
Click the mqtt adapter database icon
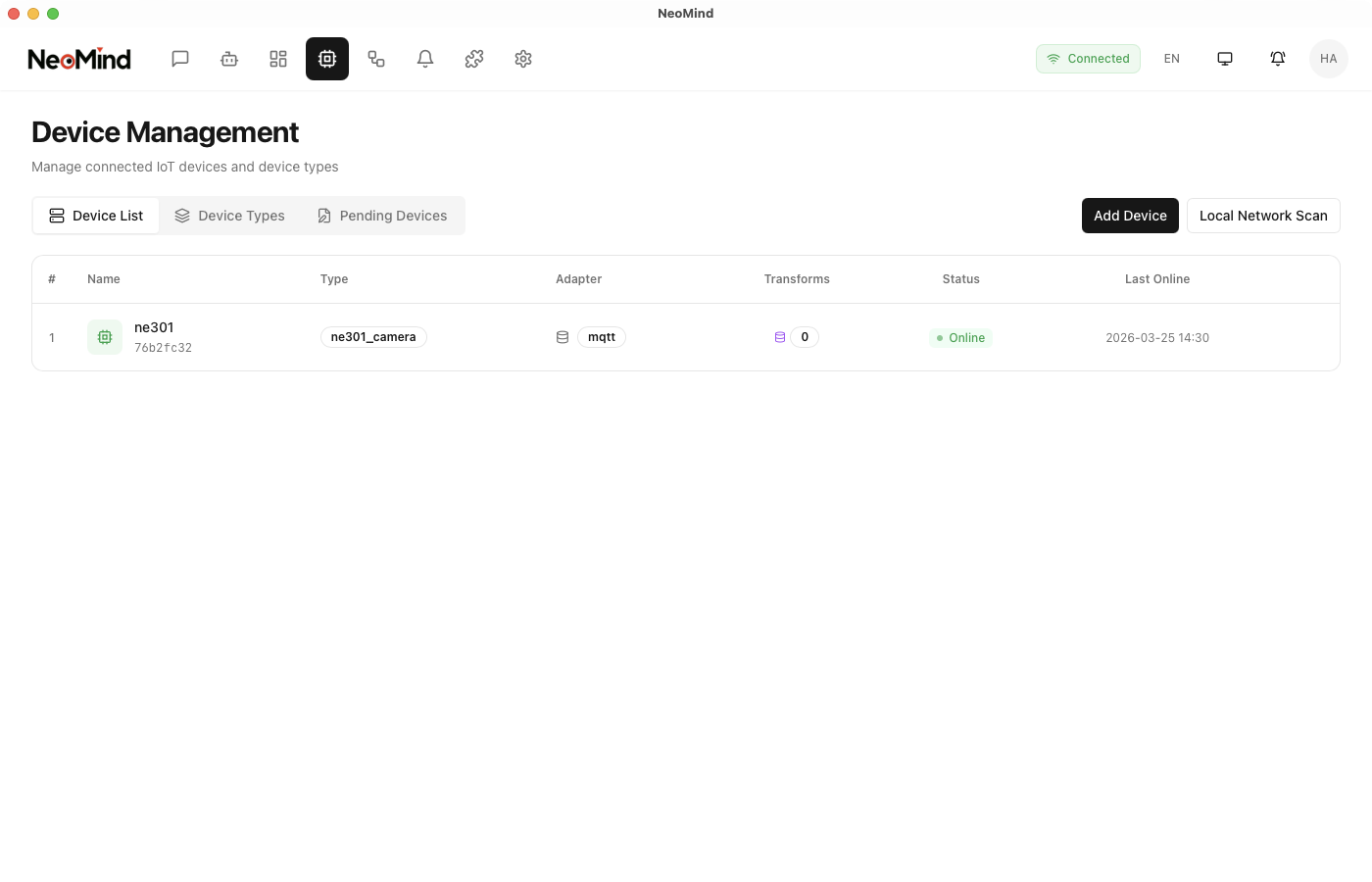point(563,336)
